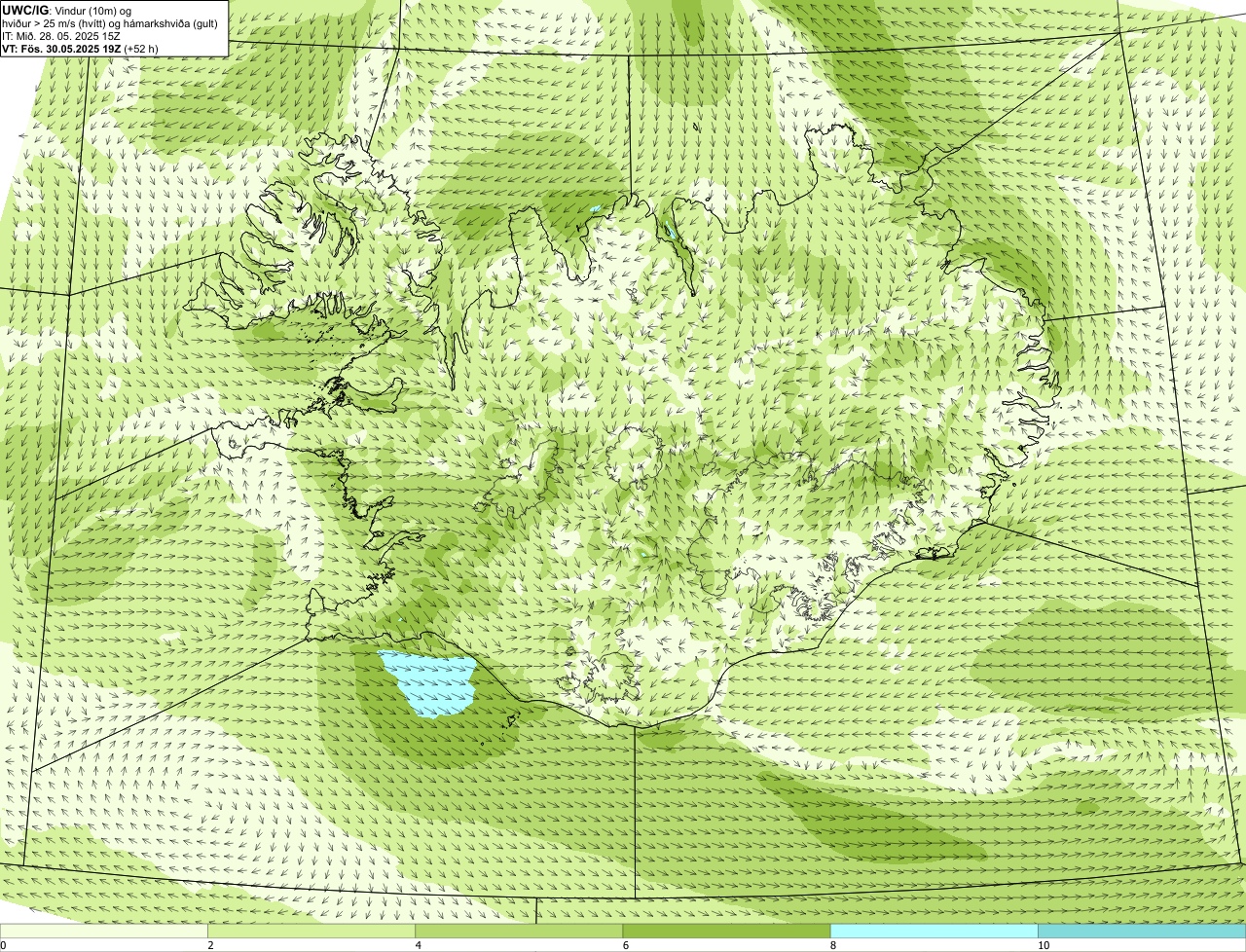
Task: Click the light cyan 8–10 legend segment
Action: 934,932
